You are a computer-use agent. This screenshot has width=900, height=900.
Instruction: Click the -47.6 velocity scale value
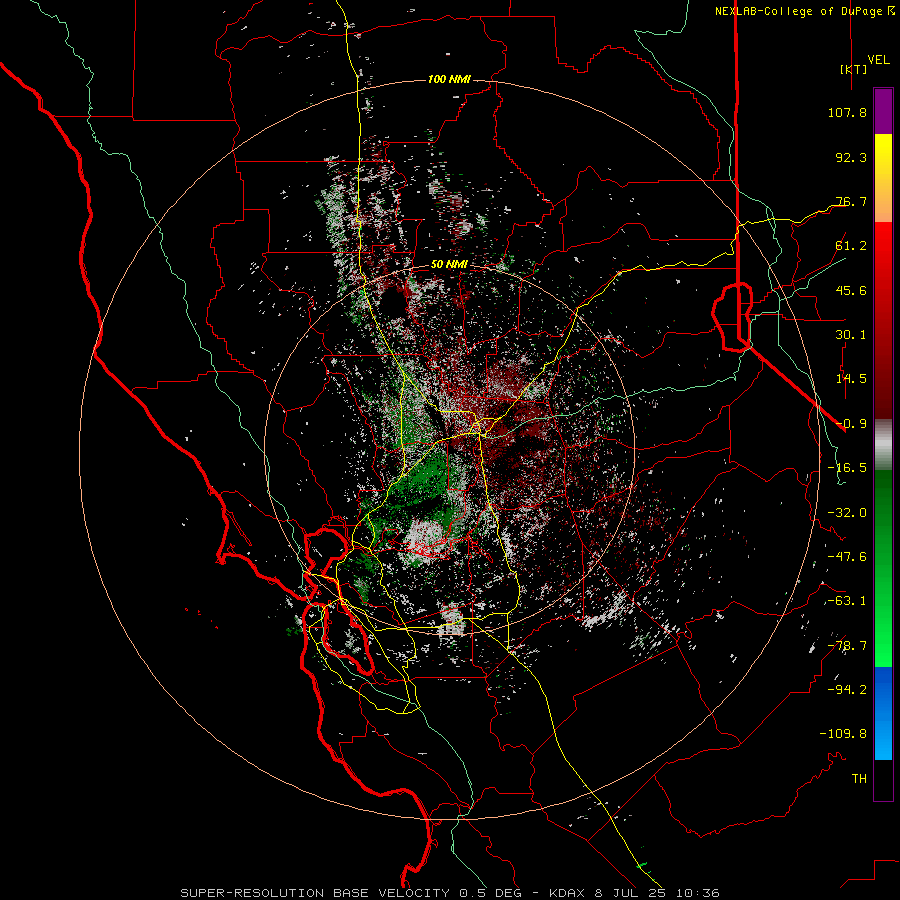[x=847, y=557]
